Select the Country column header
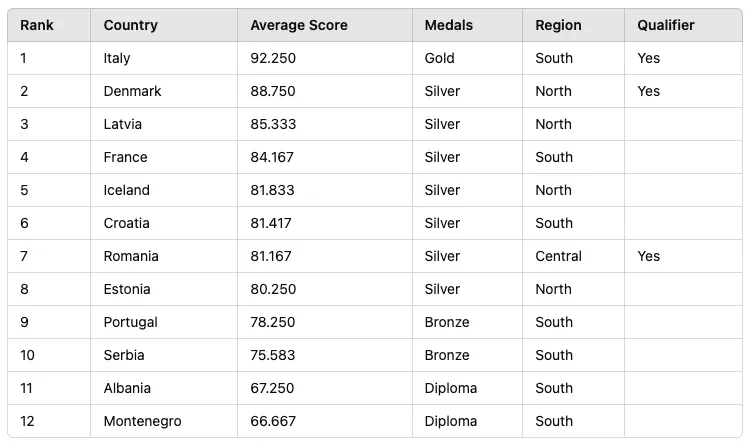 click(x=130, y=25)
